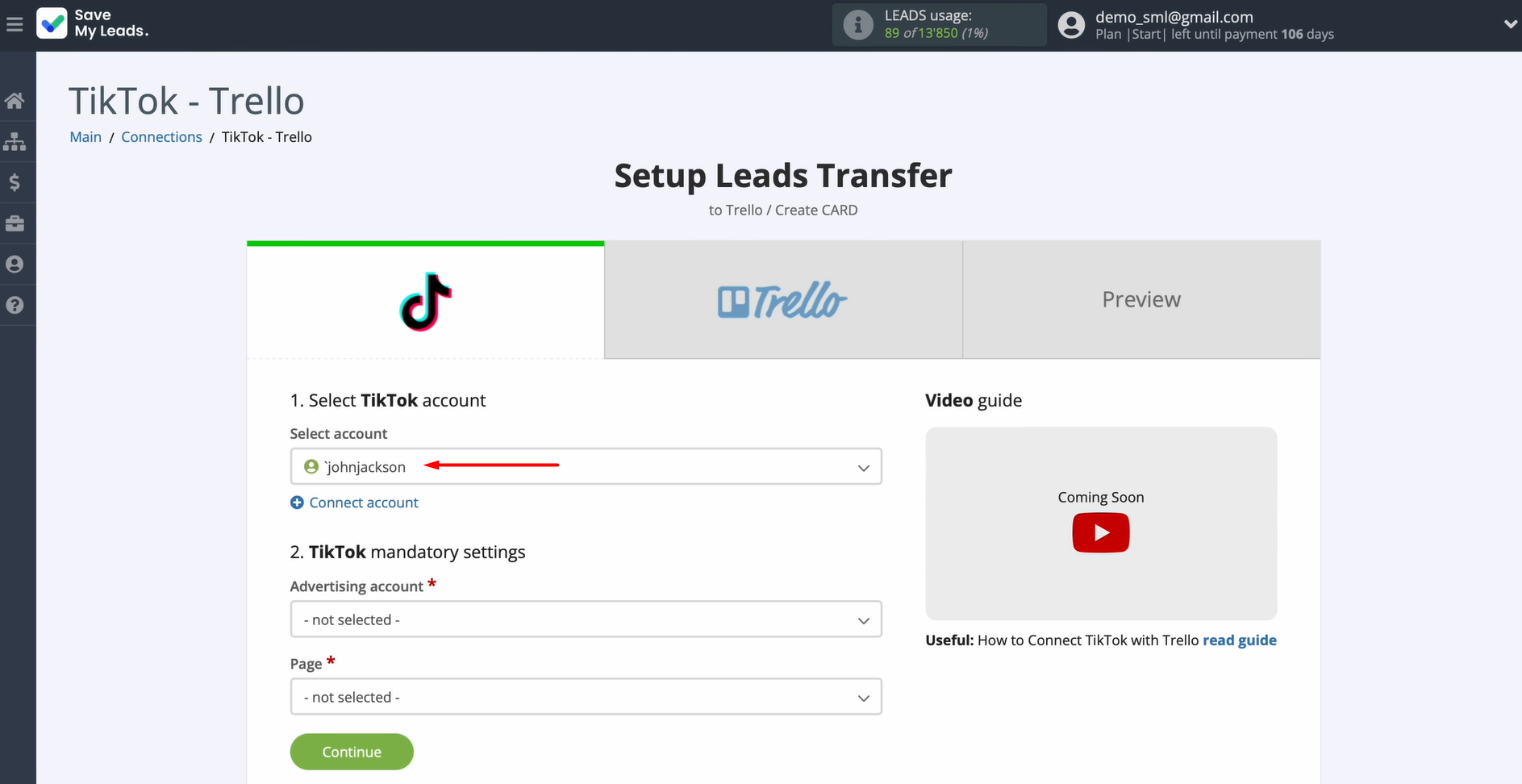Open the johnjackson account dropdown
The height and width of the screenshot is (784, 1522).
[586, 467]
